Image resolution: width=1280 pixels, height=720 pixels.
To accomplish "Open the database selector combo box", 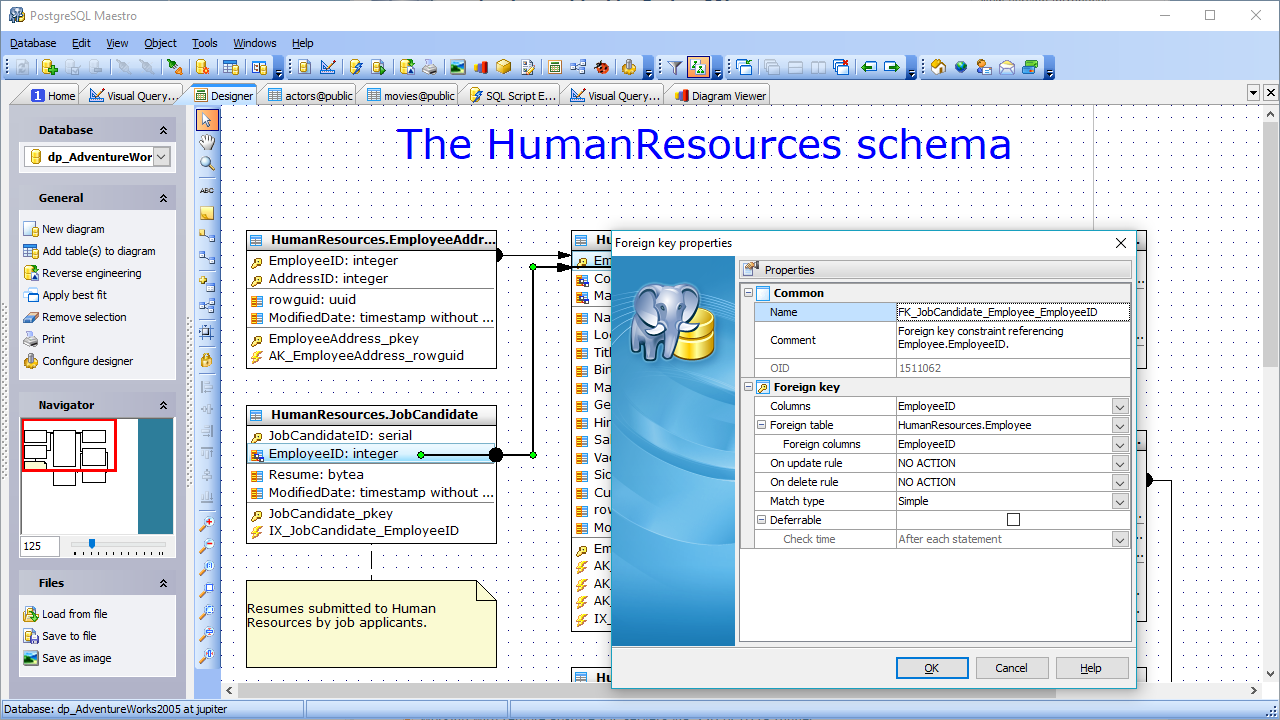I will click(161, 157).
